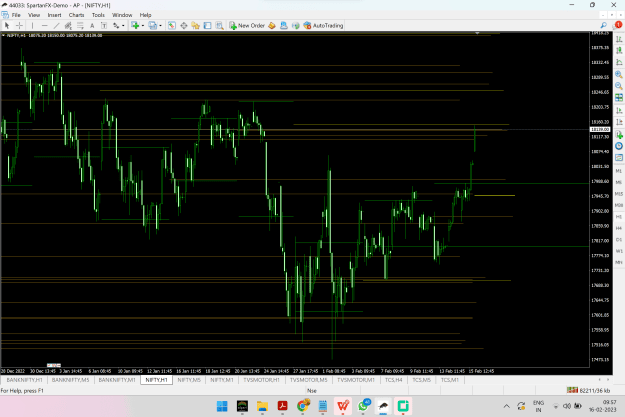Show hidden system tray icons
The image size is (625, 417).
coord(507,406)
